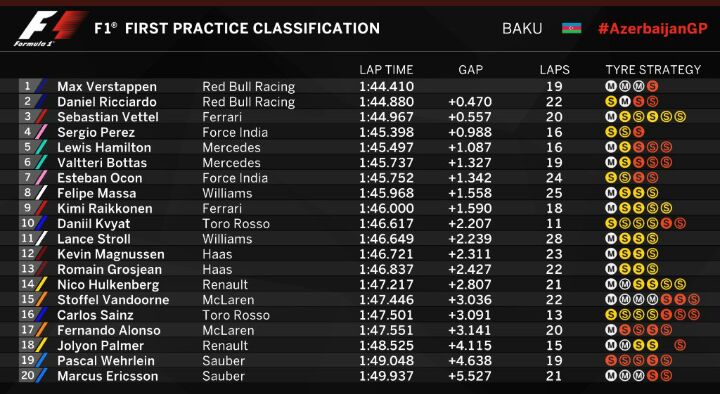The width and height of the screenshot is (720, 394).
Task: Click the Azerbaijan flag icon
Action: pyautogui.click(x=572, y=28)
